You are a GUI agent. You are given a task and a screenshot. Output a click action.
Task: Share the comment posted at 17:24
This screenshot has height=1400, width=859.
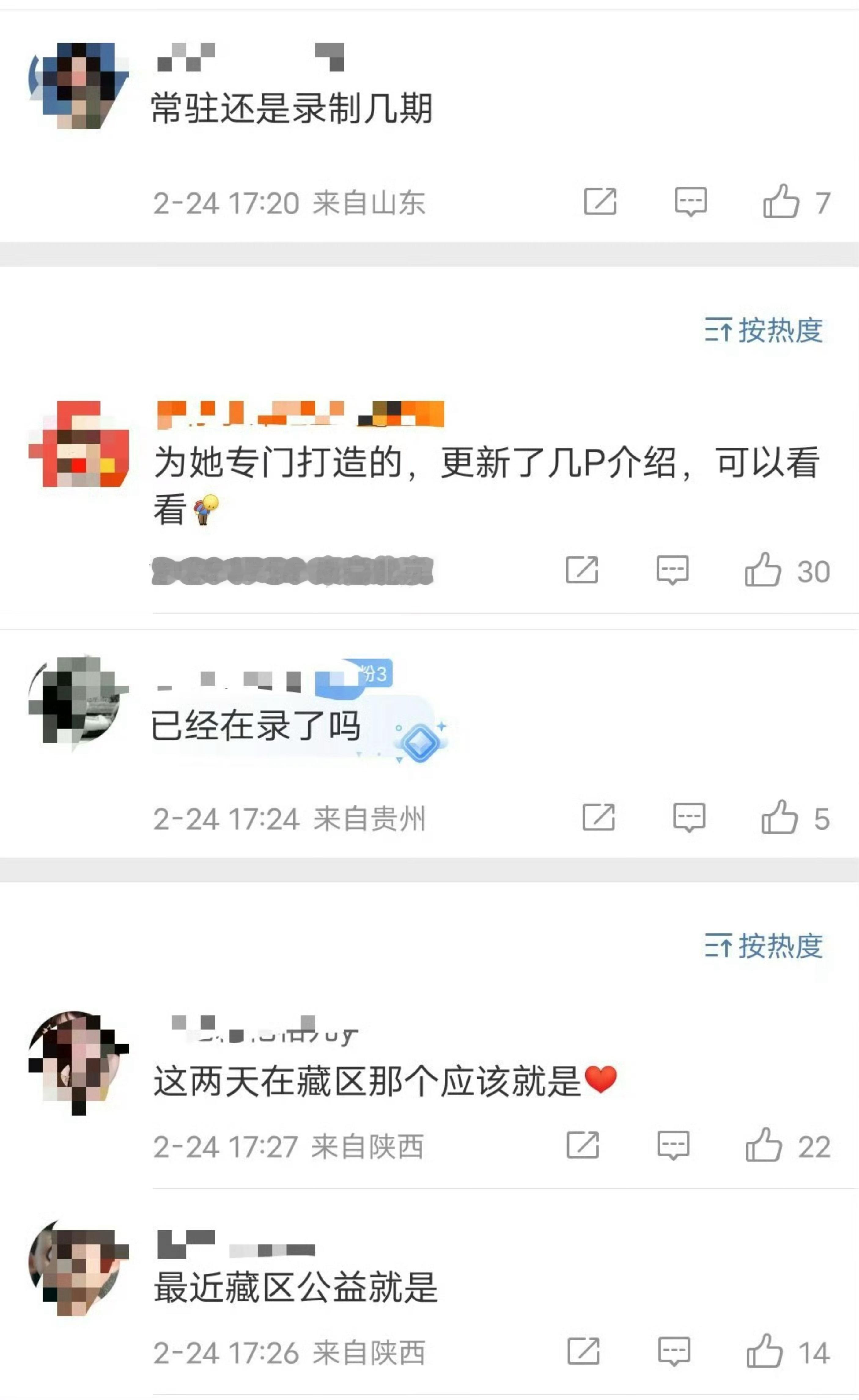point(599,817)
